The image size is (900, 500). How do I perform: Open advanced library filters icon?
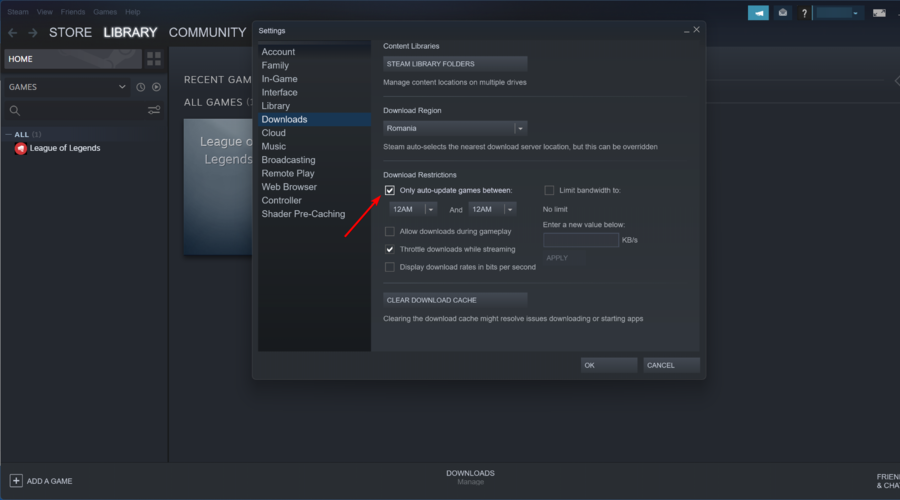[x=154, y=110]
